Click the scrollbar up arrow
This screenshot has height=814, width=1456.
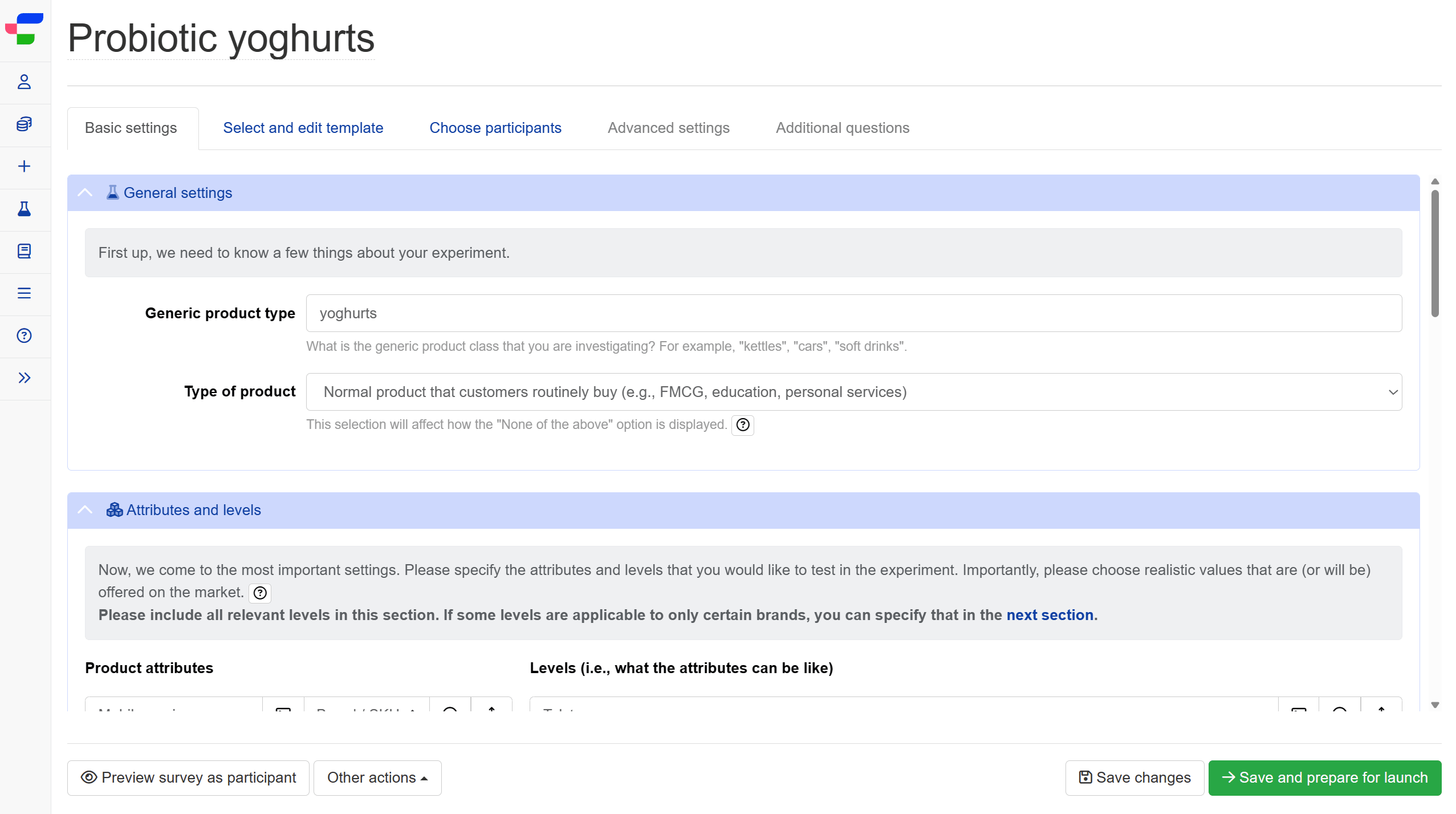click(1435, 182)
